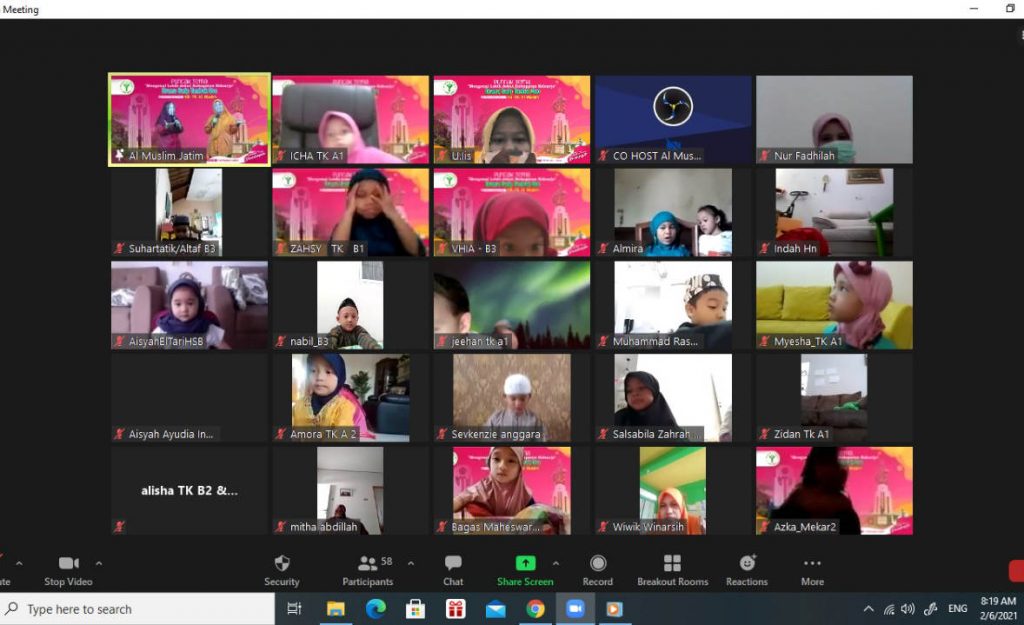Open the More options menu

coord(812,569)
